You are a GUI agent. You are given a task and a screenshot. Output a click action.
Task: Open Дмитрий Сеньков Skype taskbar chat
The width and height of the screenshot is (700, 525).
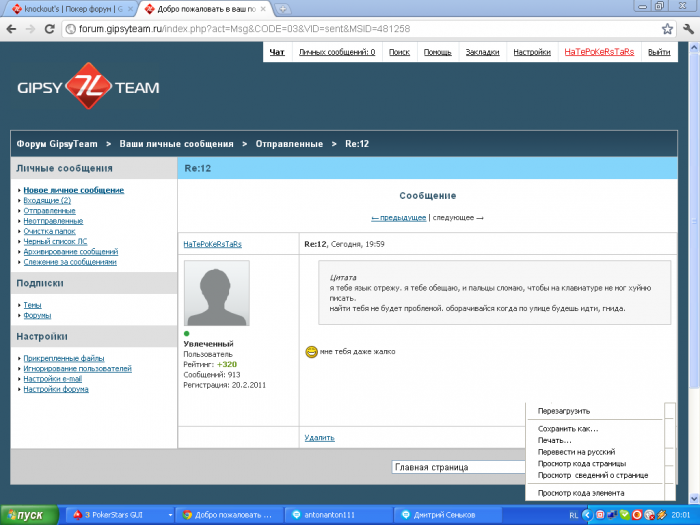448,515
